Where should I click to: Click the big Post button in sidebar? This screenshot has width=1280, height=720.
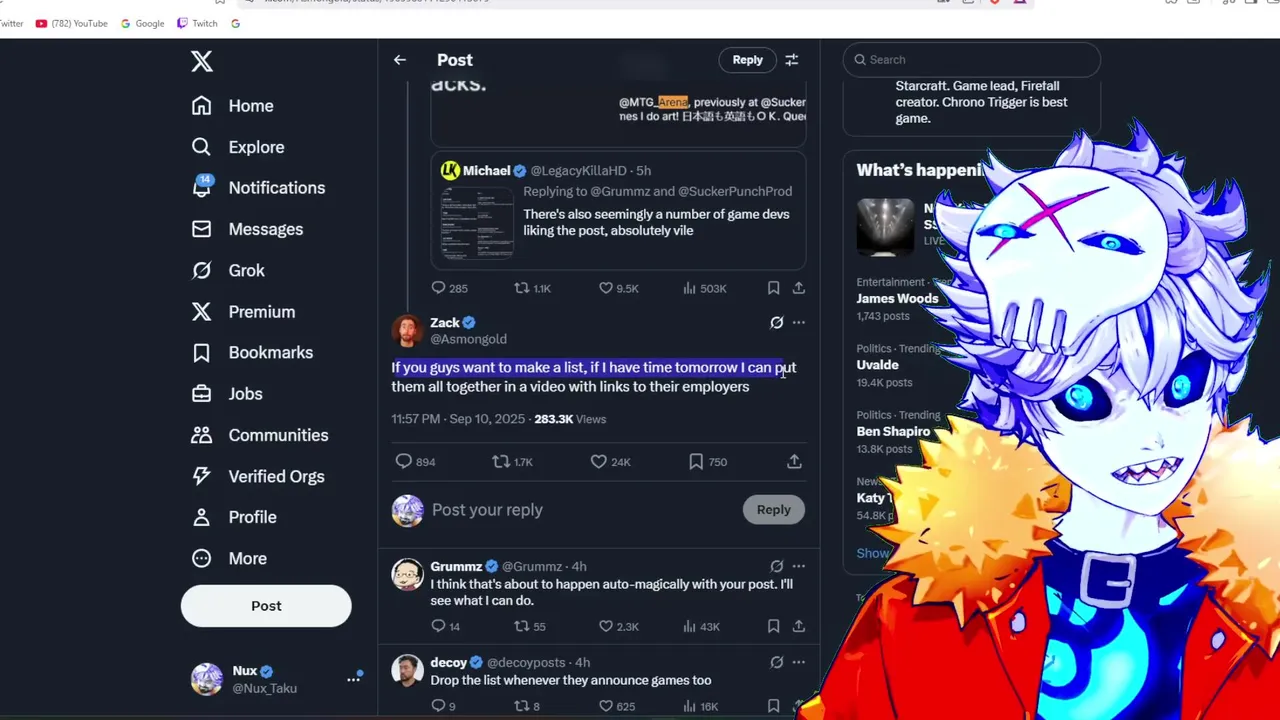[x=266, y=606]
